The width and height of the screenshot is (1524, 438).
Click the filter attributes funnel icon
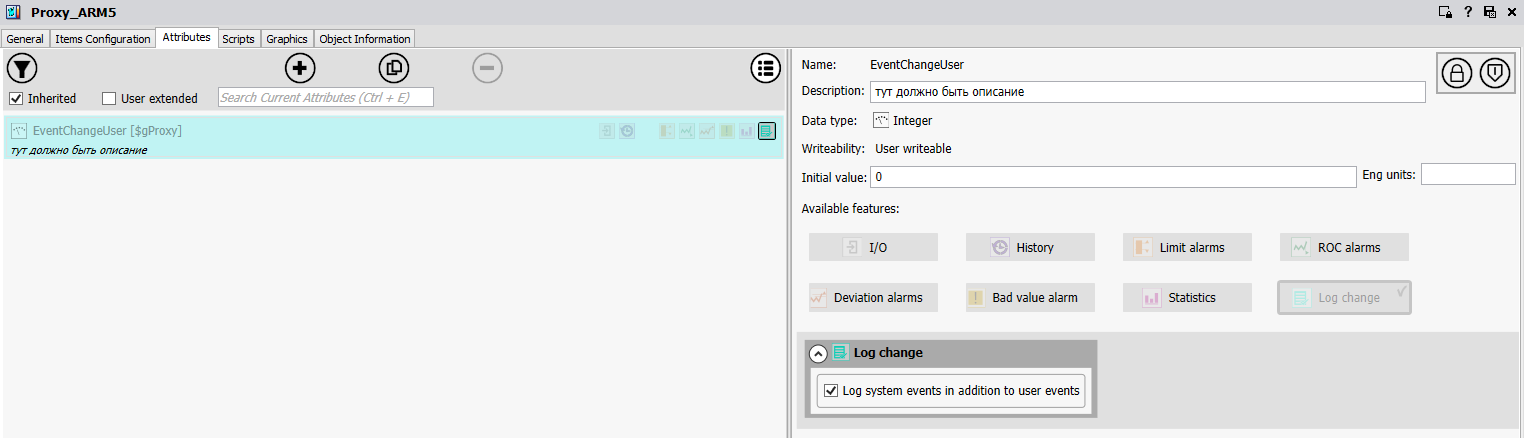pyautogui.click(x=22, y=68)
